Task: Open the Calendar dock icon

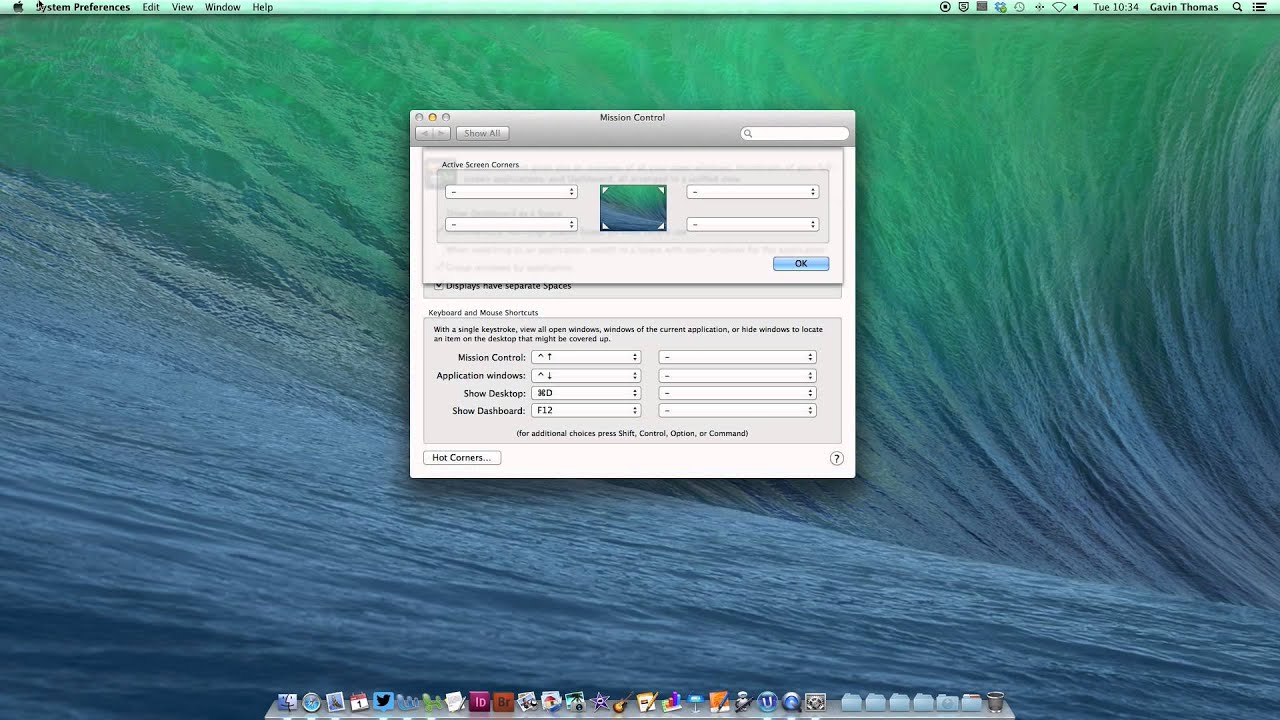Action: (x=359, y=702)
